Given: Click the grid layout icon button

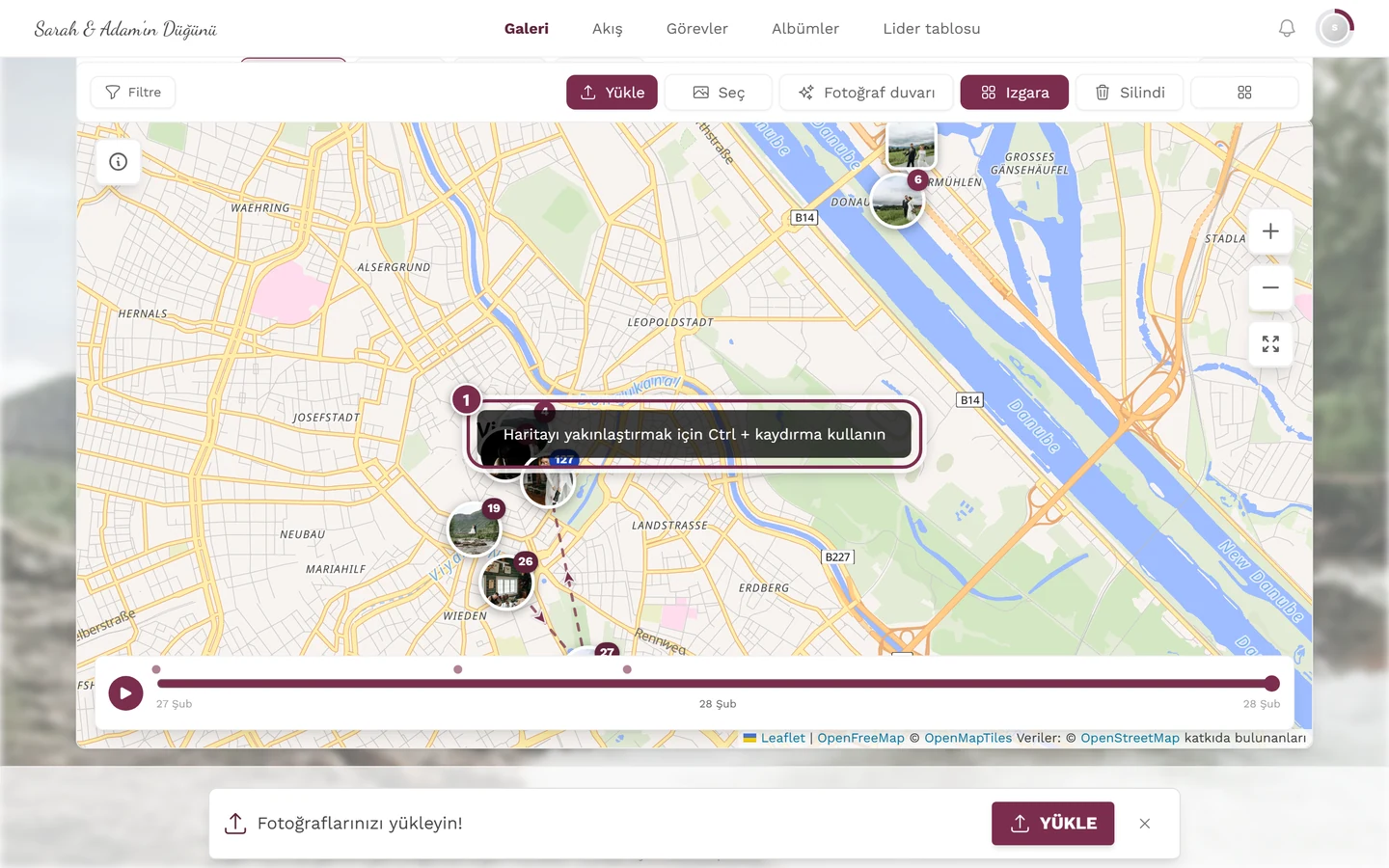Looking at the screenshot, I should 1244,93.
